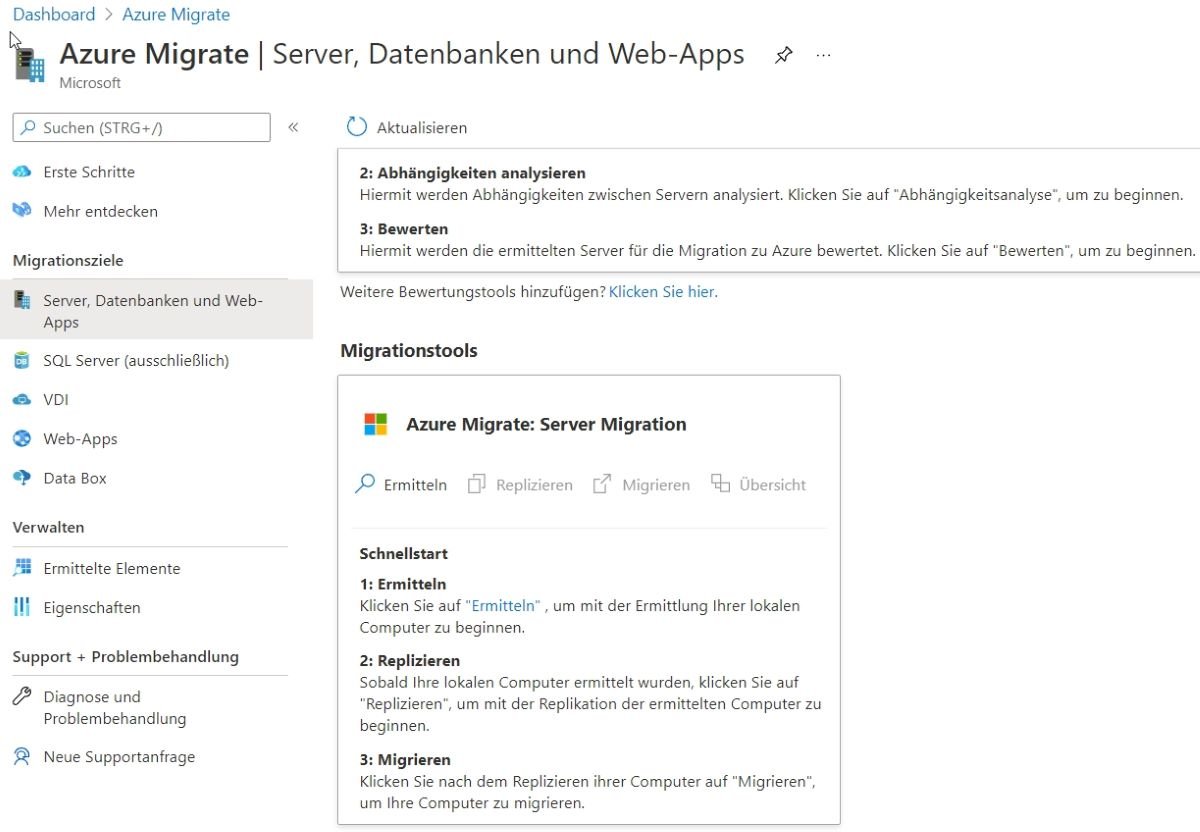The width and height of the screenshot is (1200, 832).
Task: Select the VDI migration goal icon
Action: click(20, 399)
